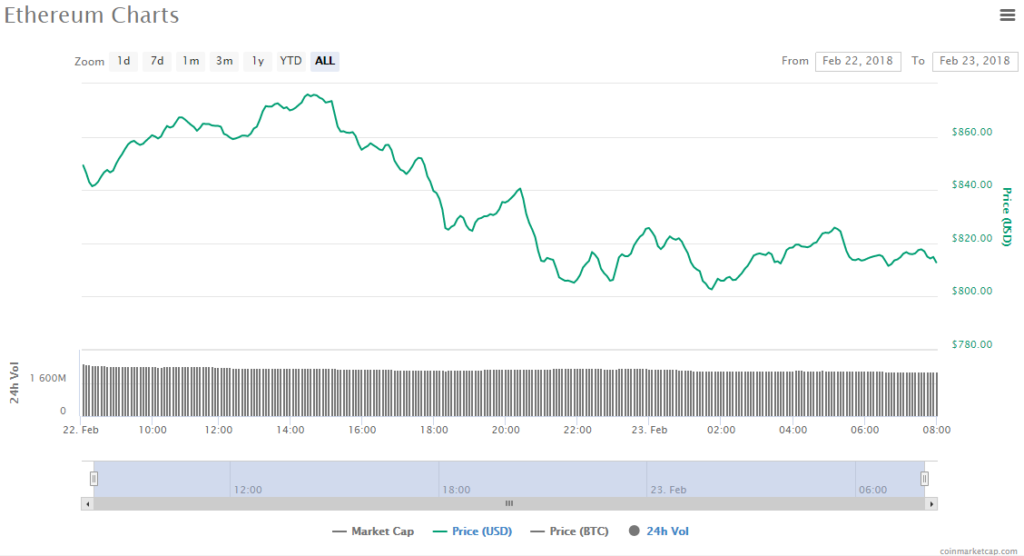Click the From date field
Image resolution: width=1024 pixels, height=556 pixels.
[x=858, y=61]
